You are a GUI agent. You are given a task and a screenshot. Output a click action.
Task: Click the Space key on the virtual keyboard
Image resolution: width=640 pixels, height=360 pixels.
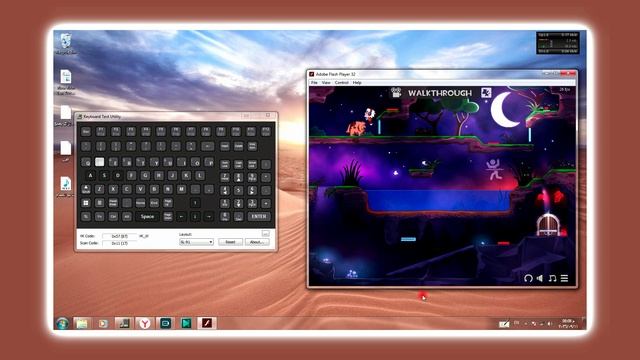[147, 216]
